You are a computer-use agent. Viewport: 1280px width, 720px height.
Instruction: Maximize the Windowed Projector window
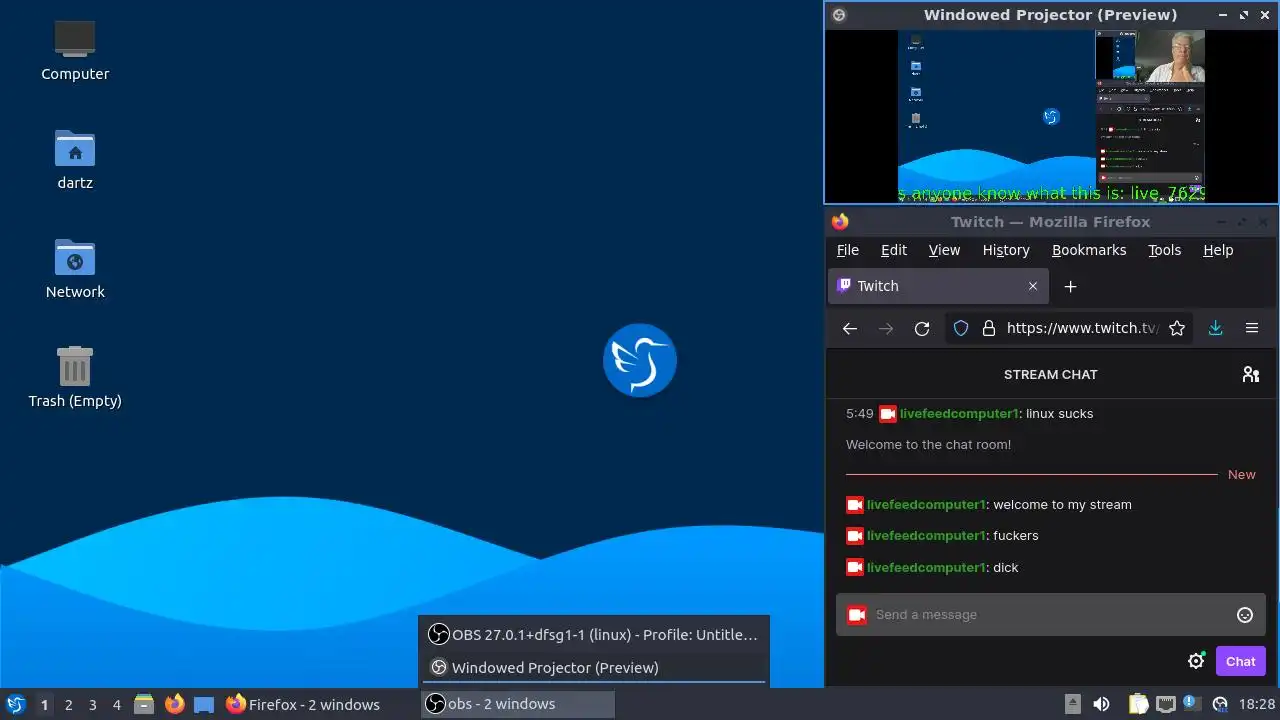[x=1244, y=15]
